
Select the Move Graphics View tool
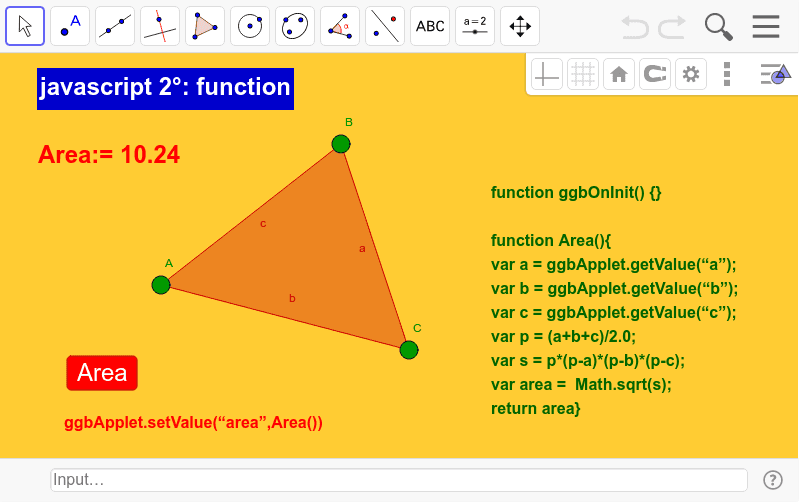click(520, 26)
